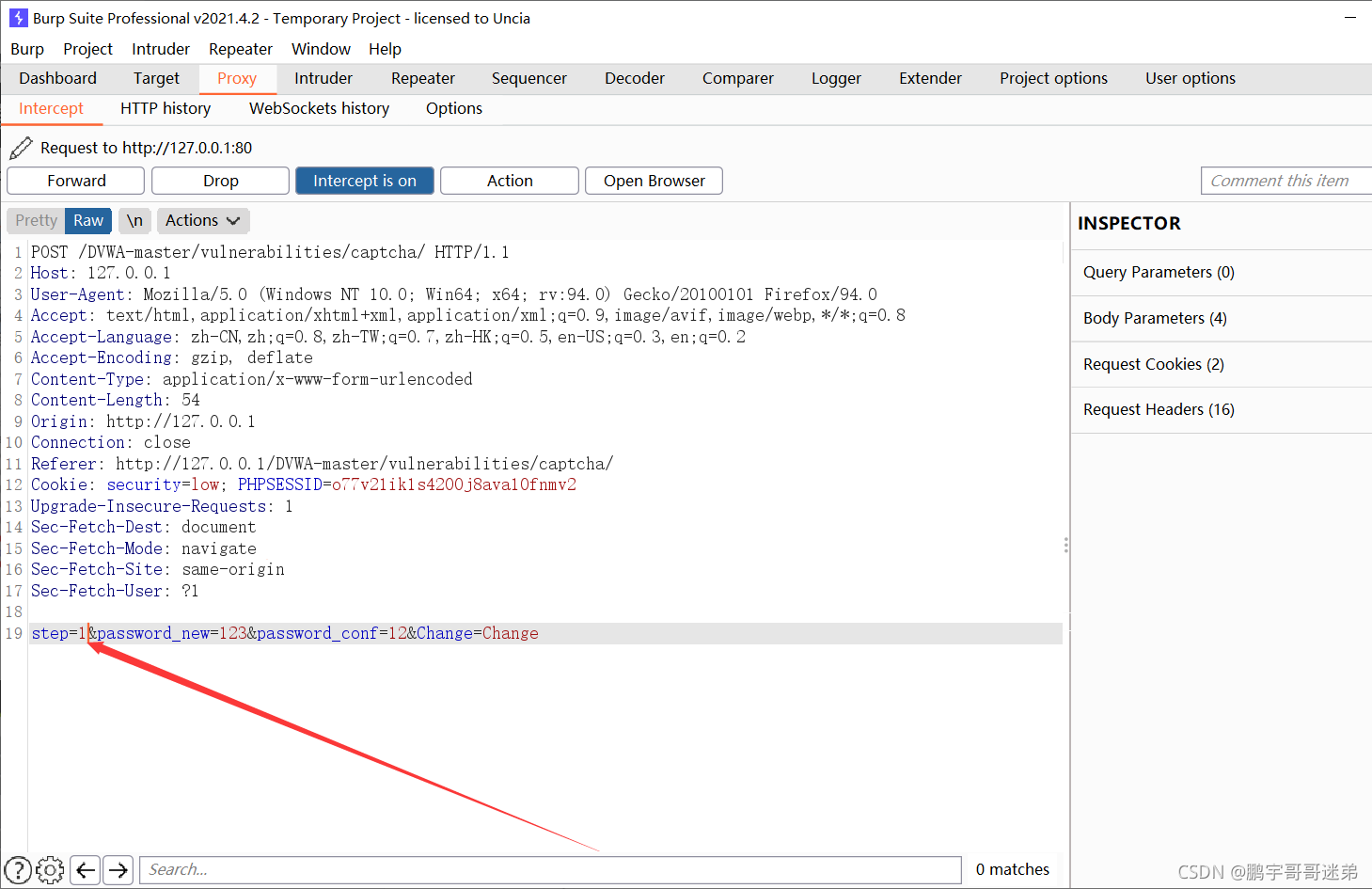The width and height of the screenshot is (1372, 889).
Task: Switch to the Intruder tool tab
Action: pyautogui.click(x=323, y=78)
